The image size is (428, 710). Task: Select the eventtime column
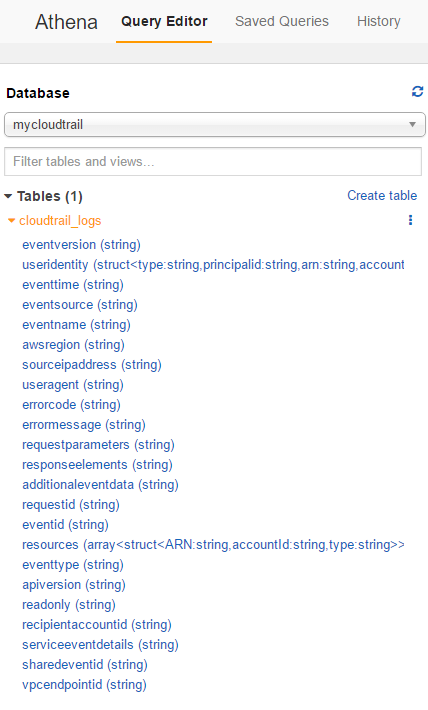(x=73, y=285)
